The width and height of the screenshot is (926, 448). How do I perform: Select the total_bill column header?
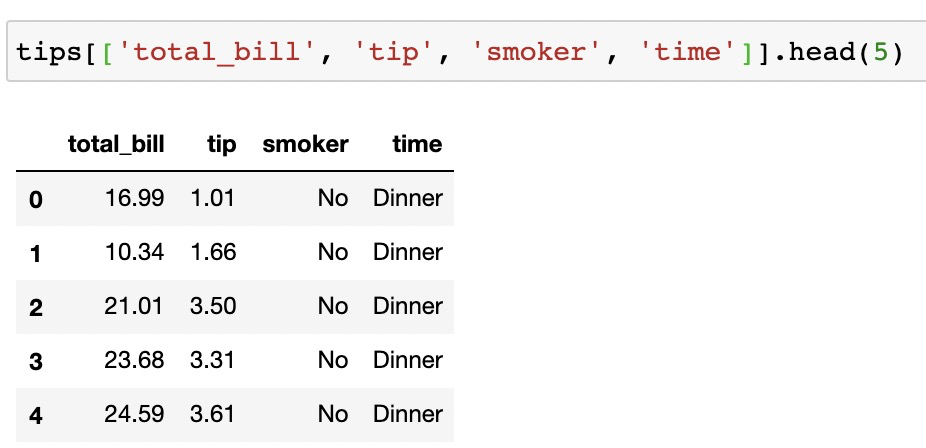(116, 144)
